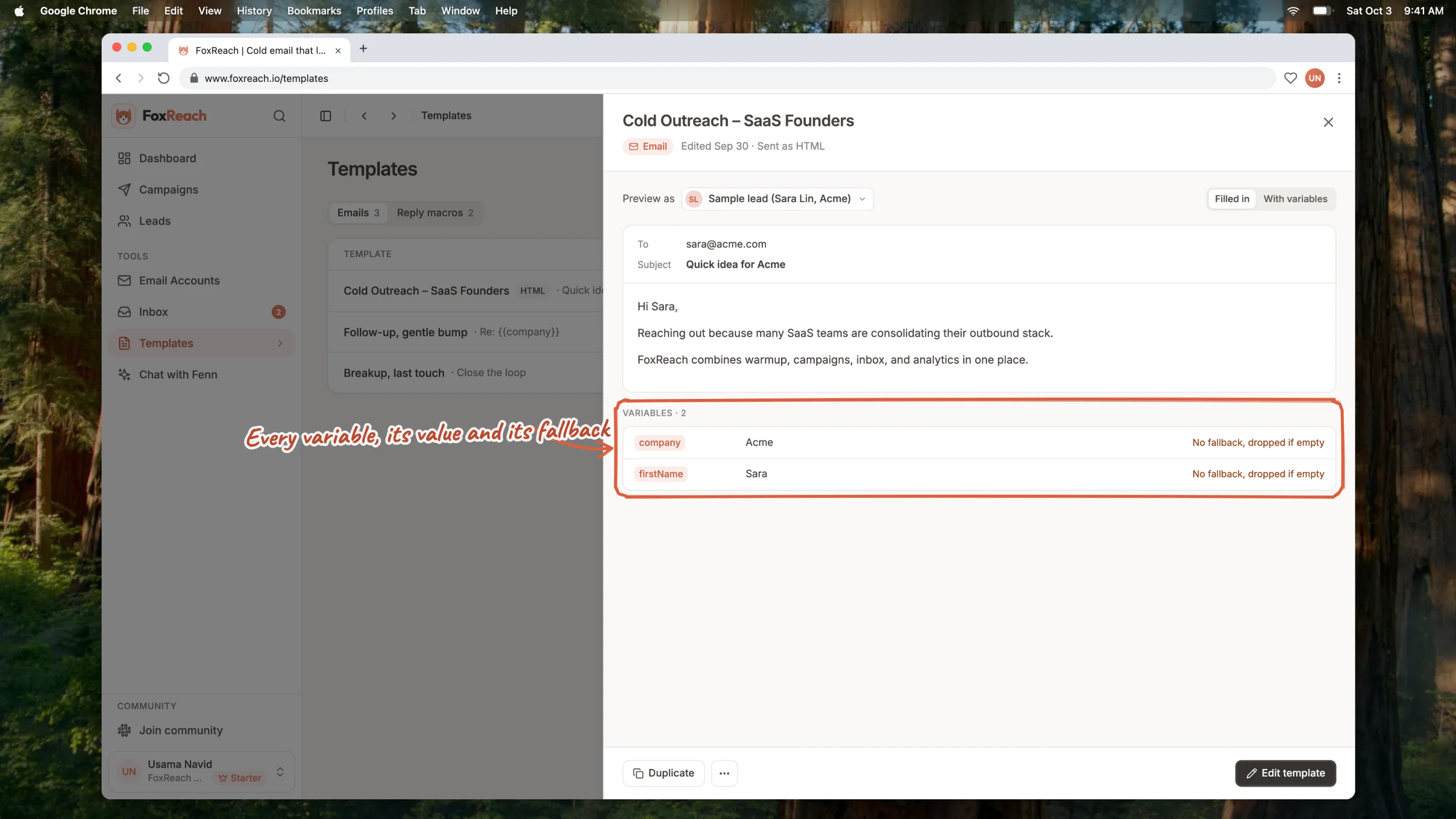
Task: Click the company variable tag
Action: coord(660,442)
